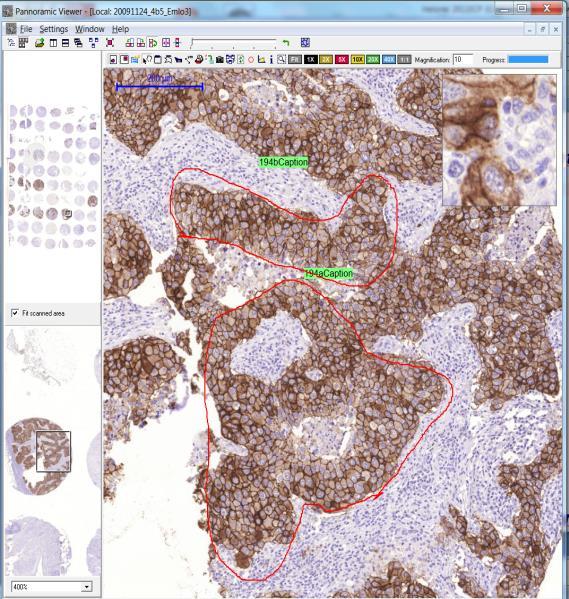Toggle the 'Fit scanned area' checkbox
The height and width of the screenshot is (599, 569).
15,313
